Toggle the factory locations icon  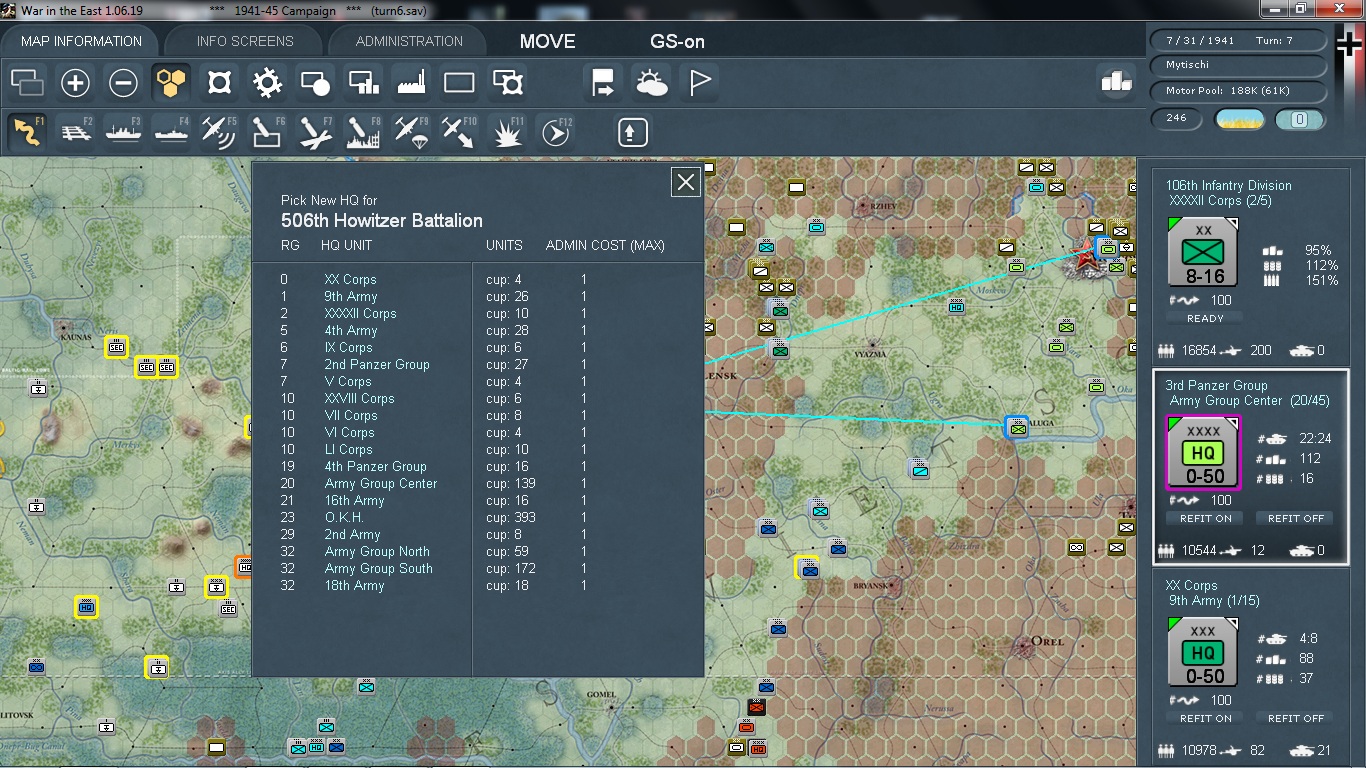point(411,82)
